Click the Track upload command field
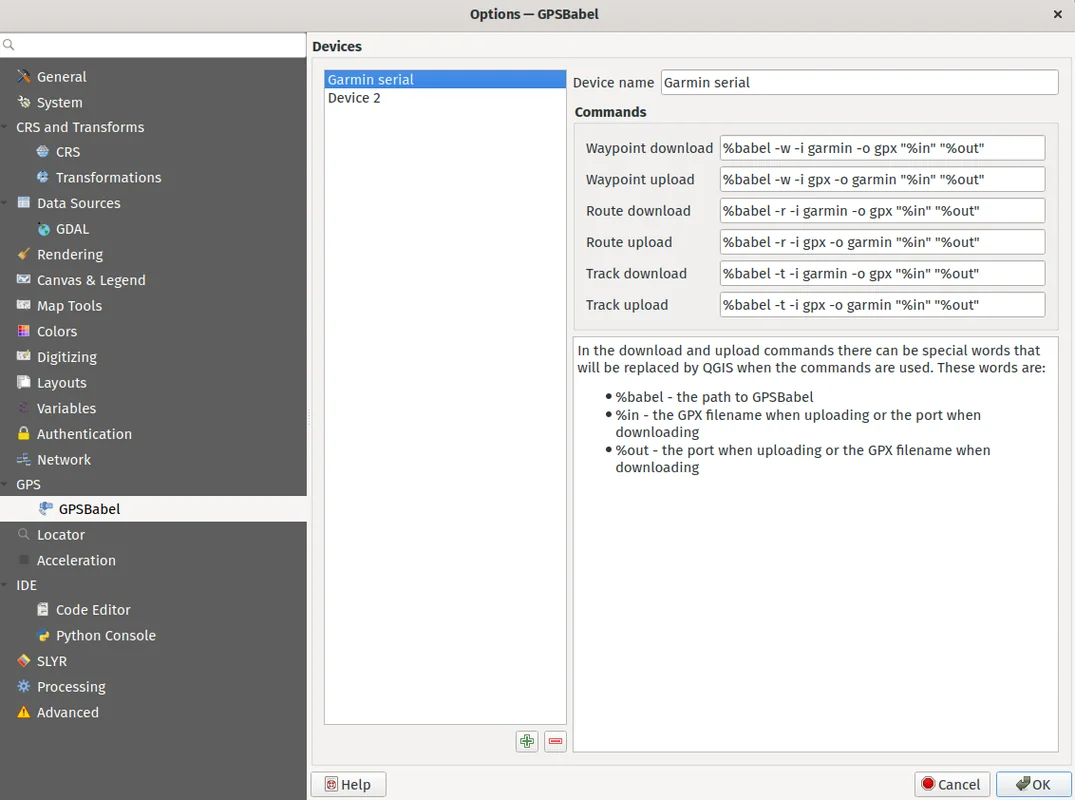The height and width of the screenshot is (800, 1075). coord(881,305)
